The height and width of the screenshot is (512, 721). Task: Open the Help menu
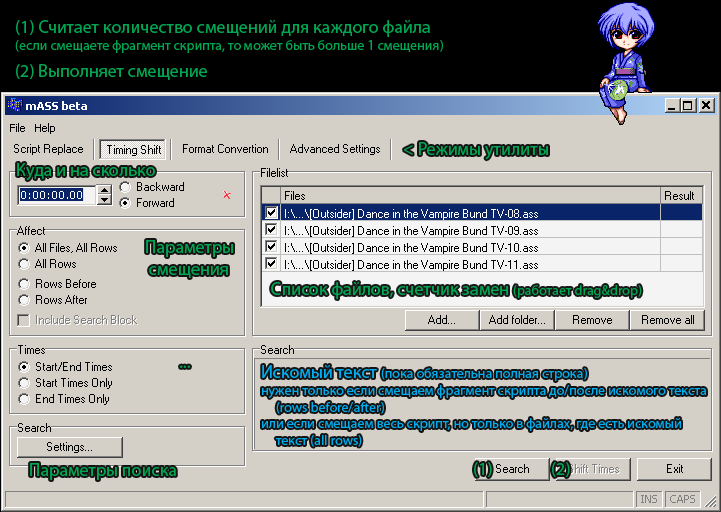[x=45, y=128]
